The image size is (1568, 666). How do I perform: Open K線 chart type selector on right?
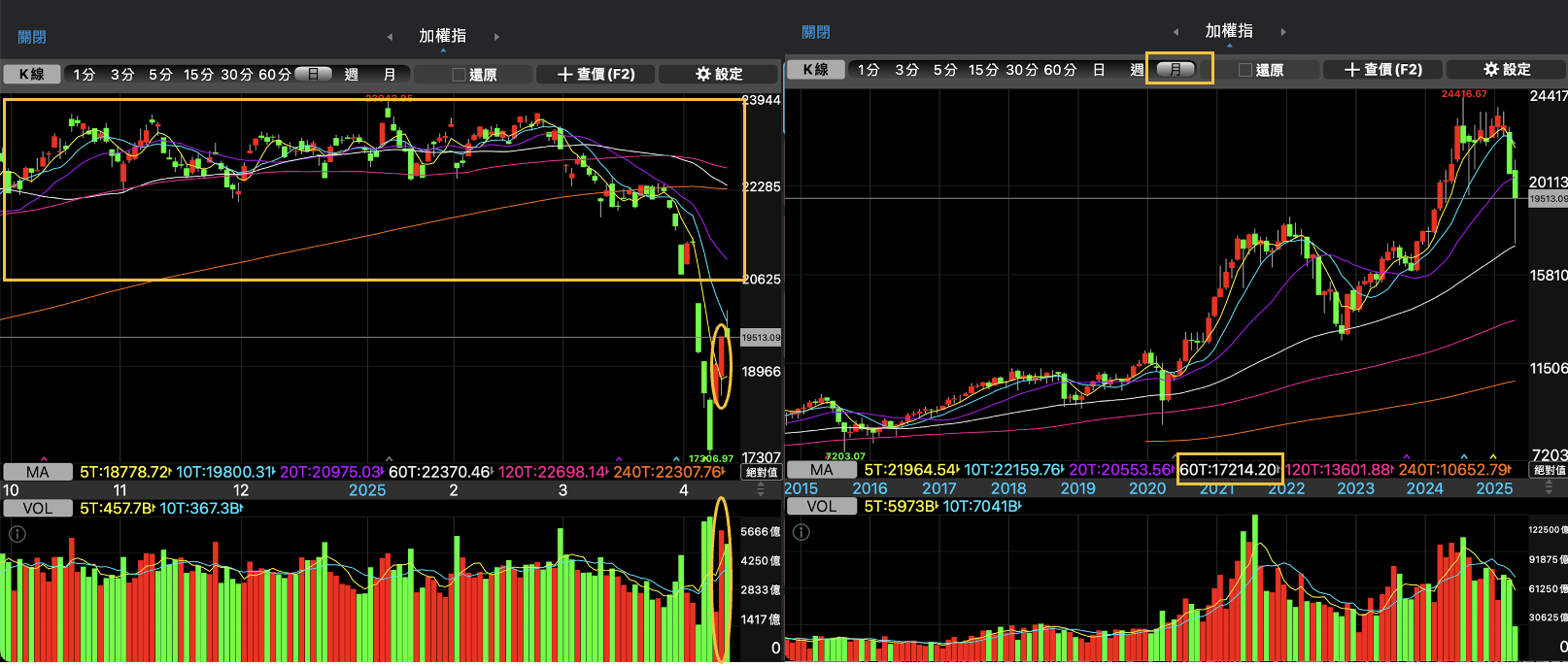pos(815,70)
